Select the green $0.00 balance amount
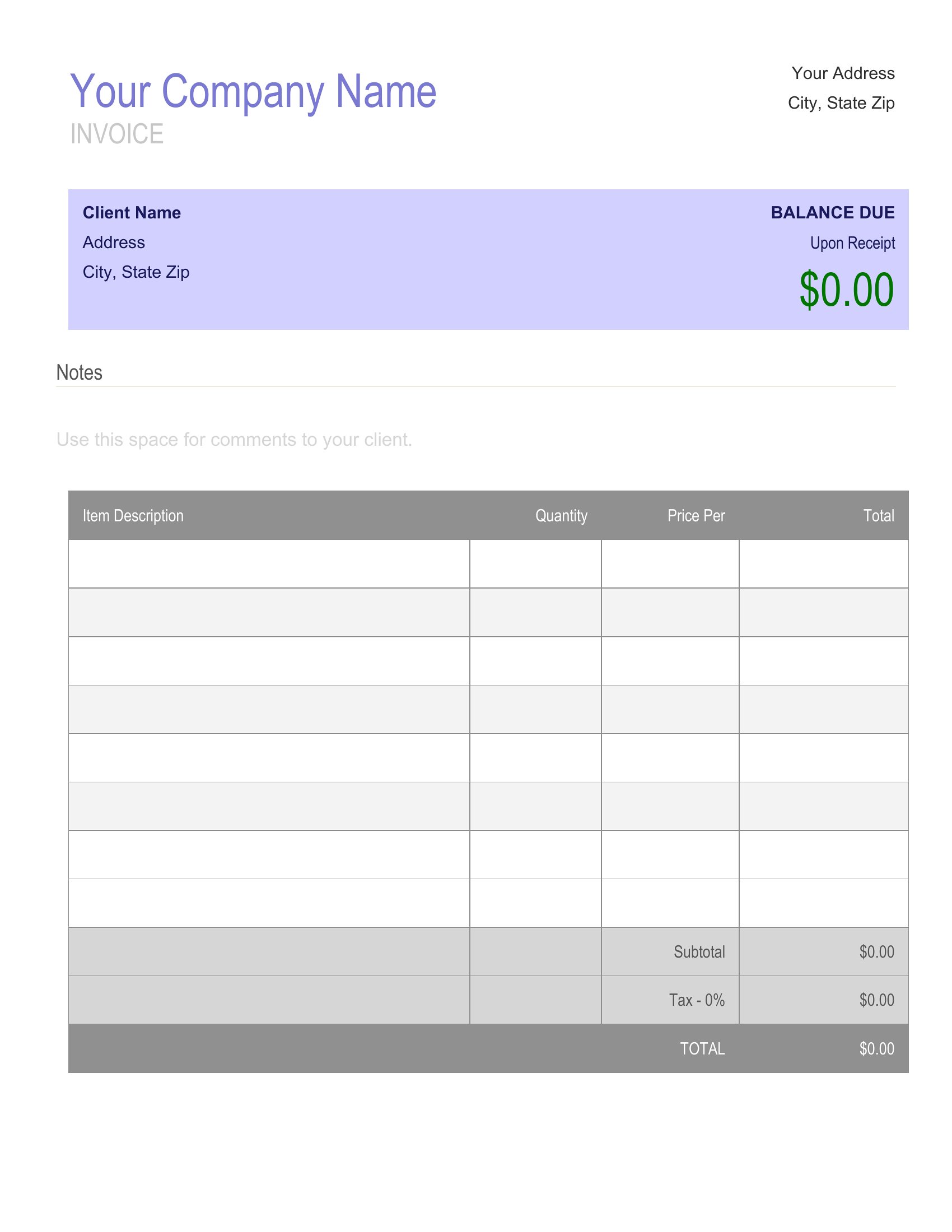 coord(847,290)
